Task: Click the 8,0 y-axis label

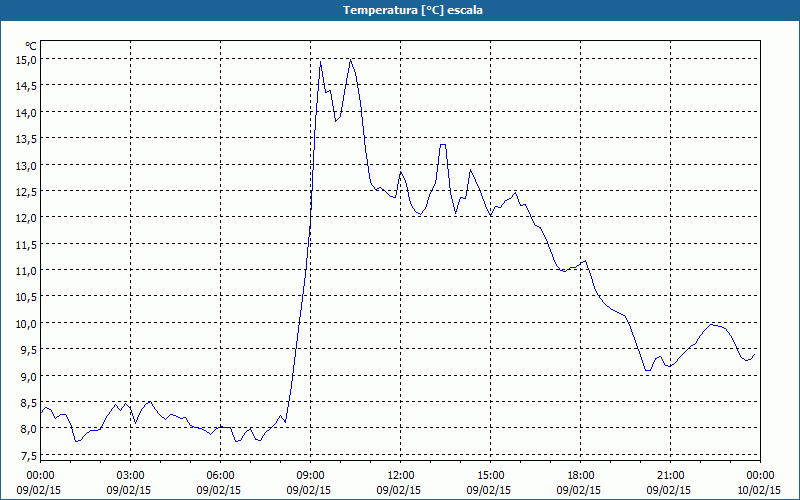Action: click(28, 429)
